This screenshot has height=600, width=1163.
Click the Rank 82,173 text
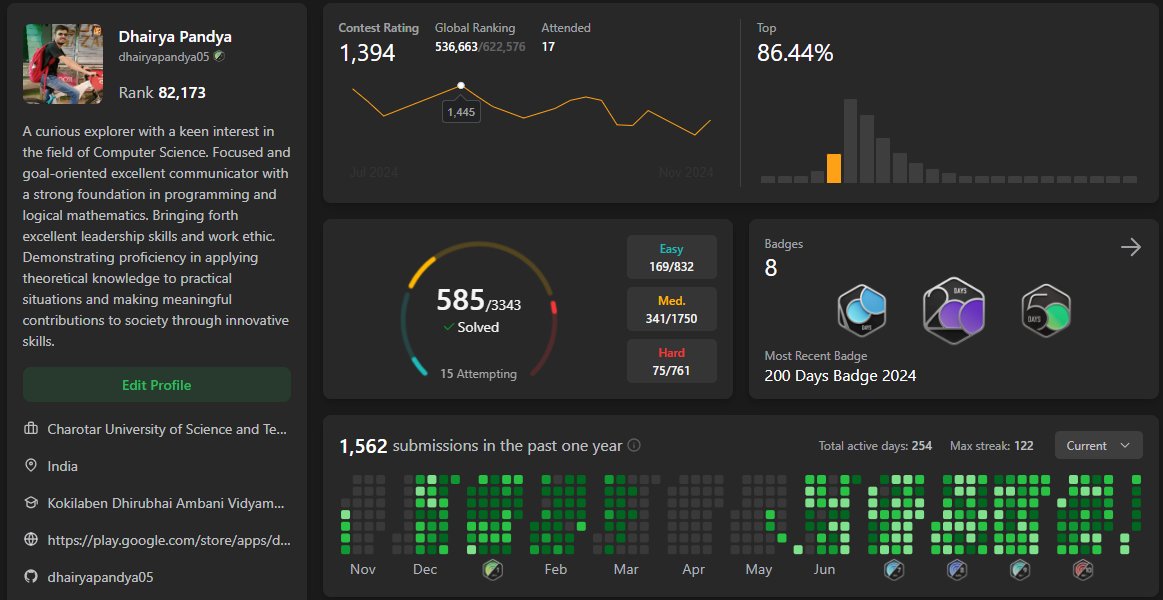coord(162,93)
